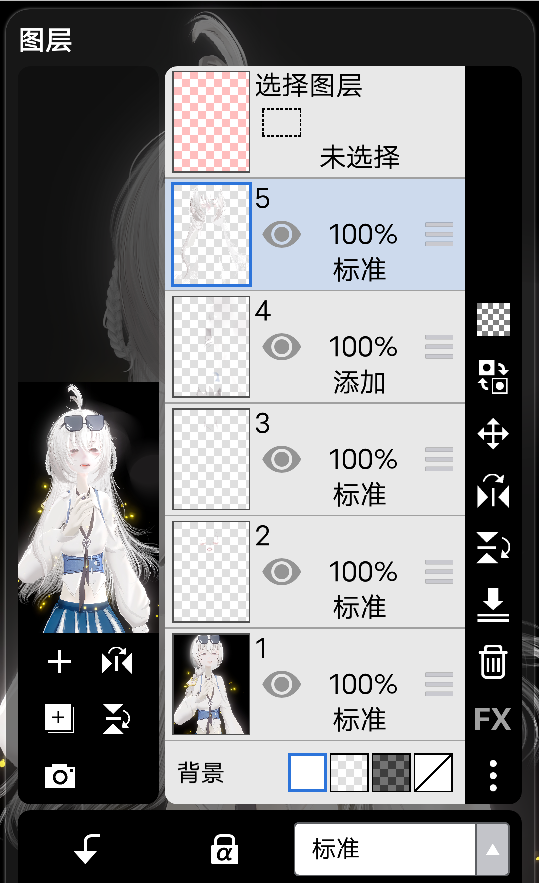
Task: Toggle visibility of layer 4 添加
Action: click(282, 346)
